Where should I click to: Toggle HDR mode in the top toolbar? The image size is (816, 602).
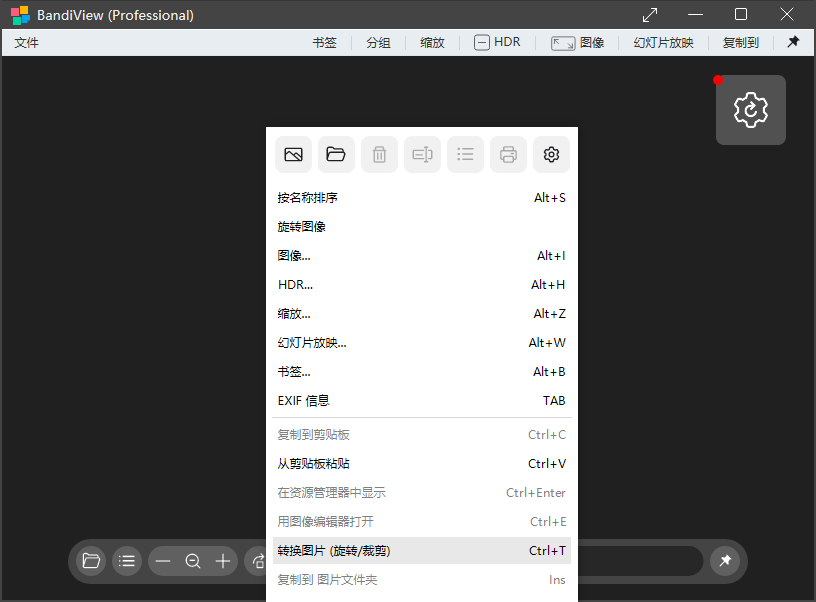(497, 42)
